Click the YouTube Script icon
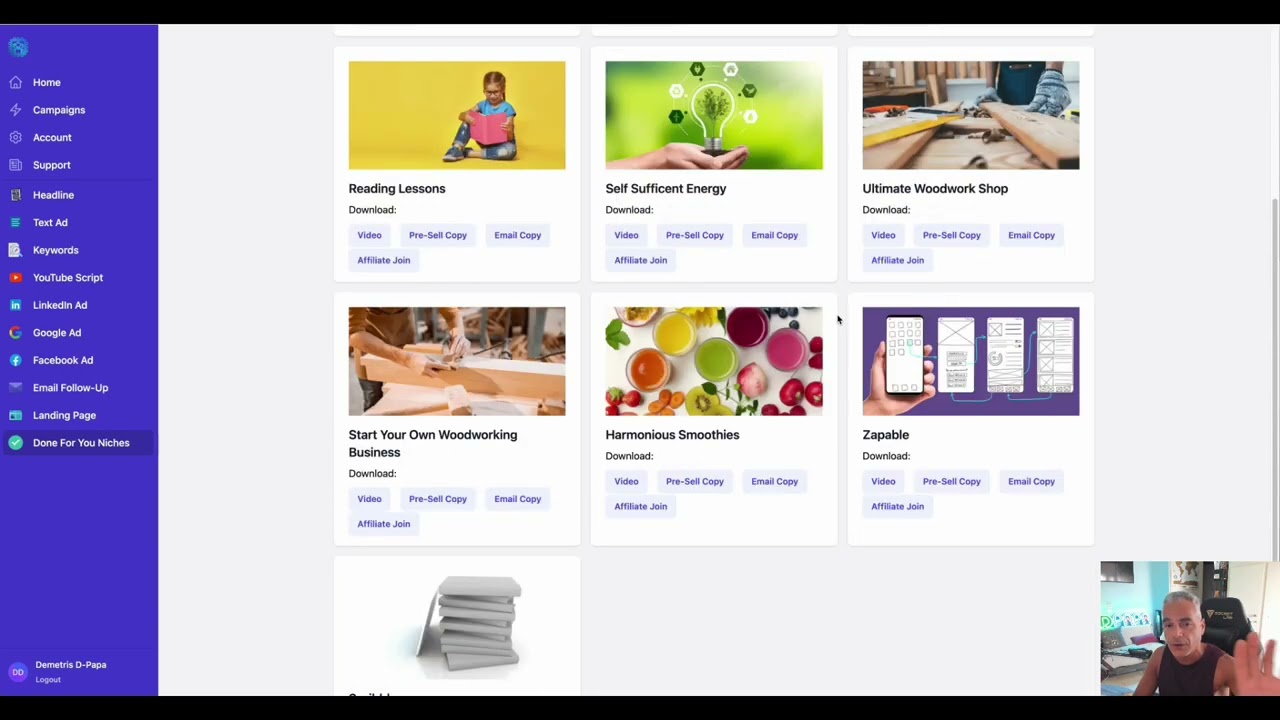Image resolution: width=1280 pixels, height=720 pixels. click(15, 278)
